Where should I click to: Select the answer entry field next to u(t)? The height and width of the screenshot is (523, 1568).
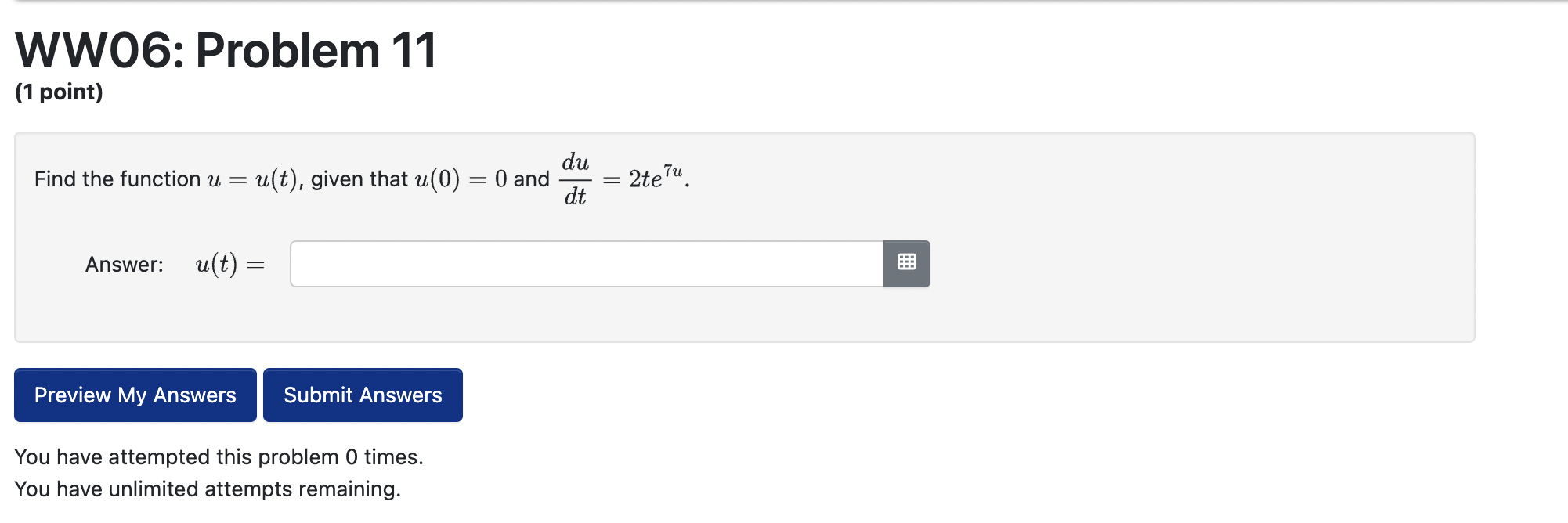click(x=587, y=264)
